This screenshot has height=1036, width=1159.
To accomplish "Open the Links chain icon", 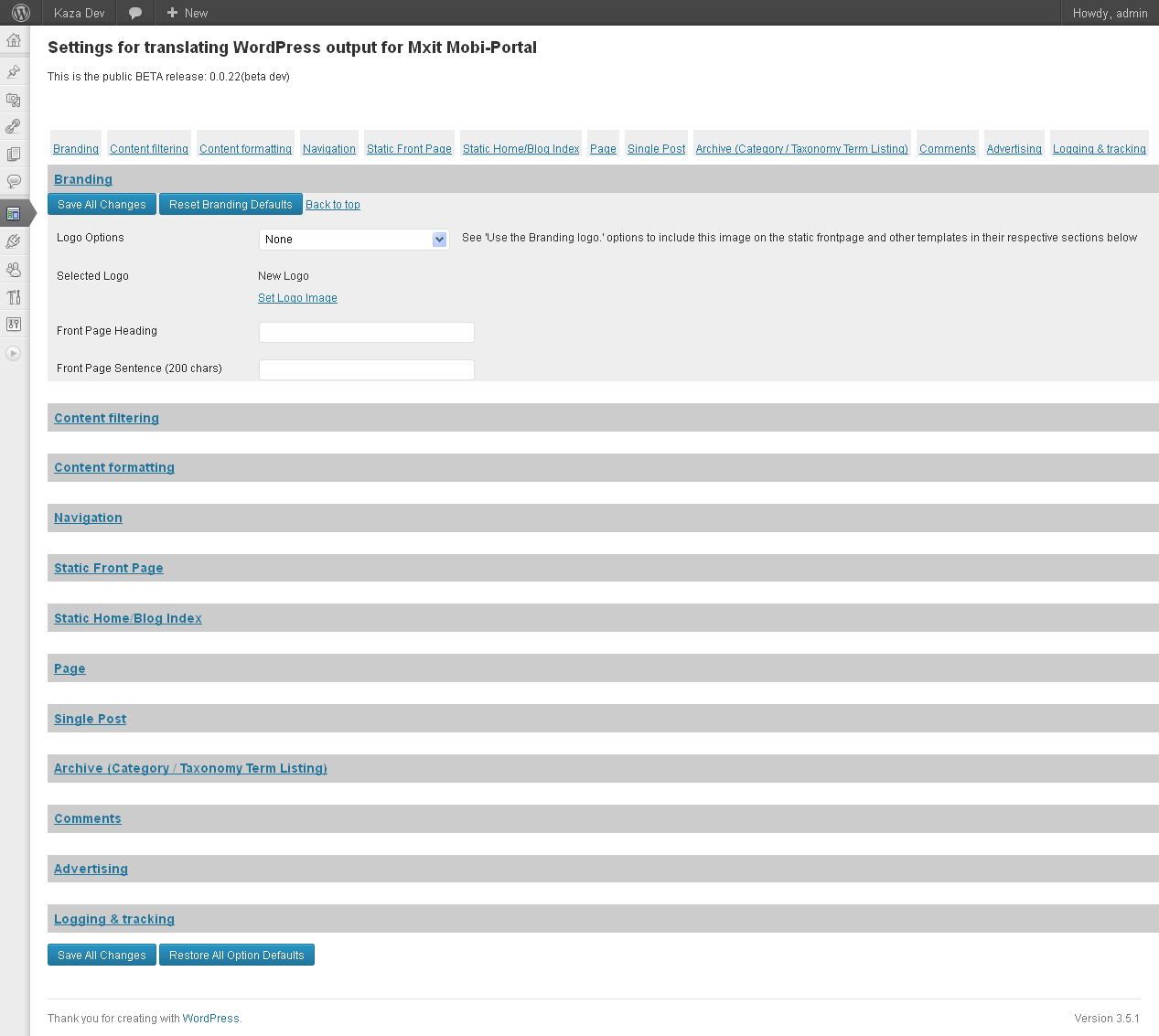I will pyautogui.click(x=14, y=126).
